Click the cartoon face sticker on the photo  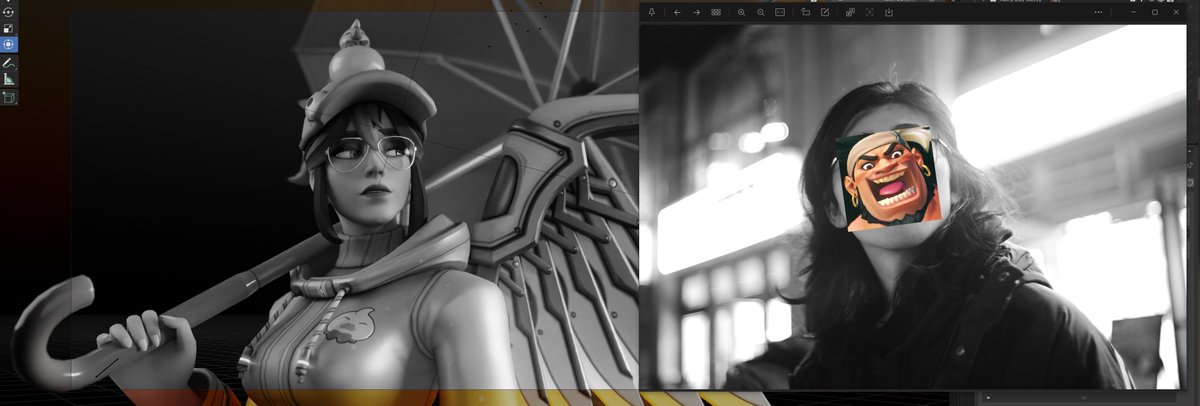(x=890, y=179)
